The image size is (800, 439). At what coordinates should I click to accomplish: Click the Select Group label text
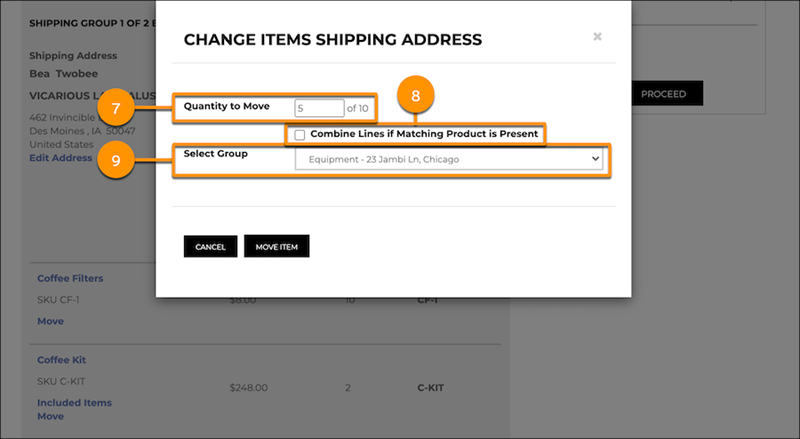tap(216, 154)
